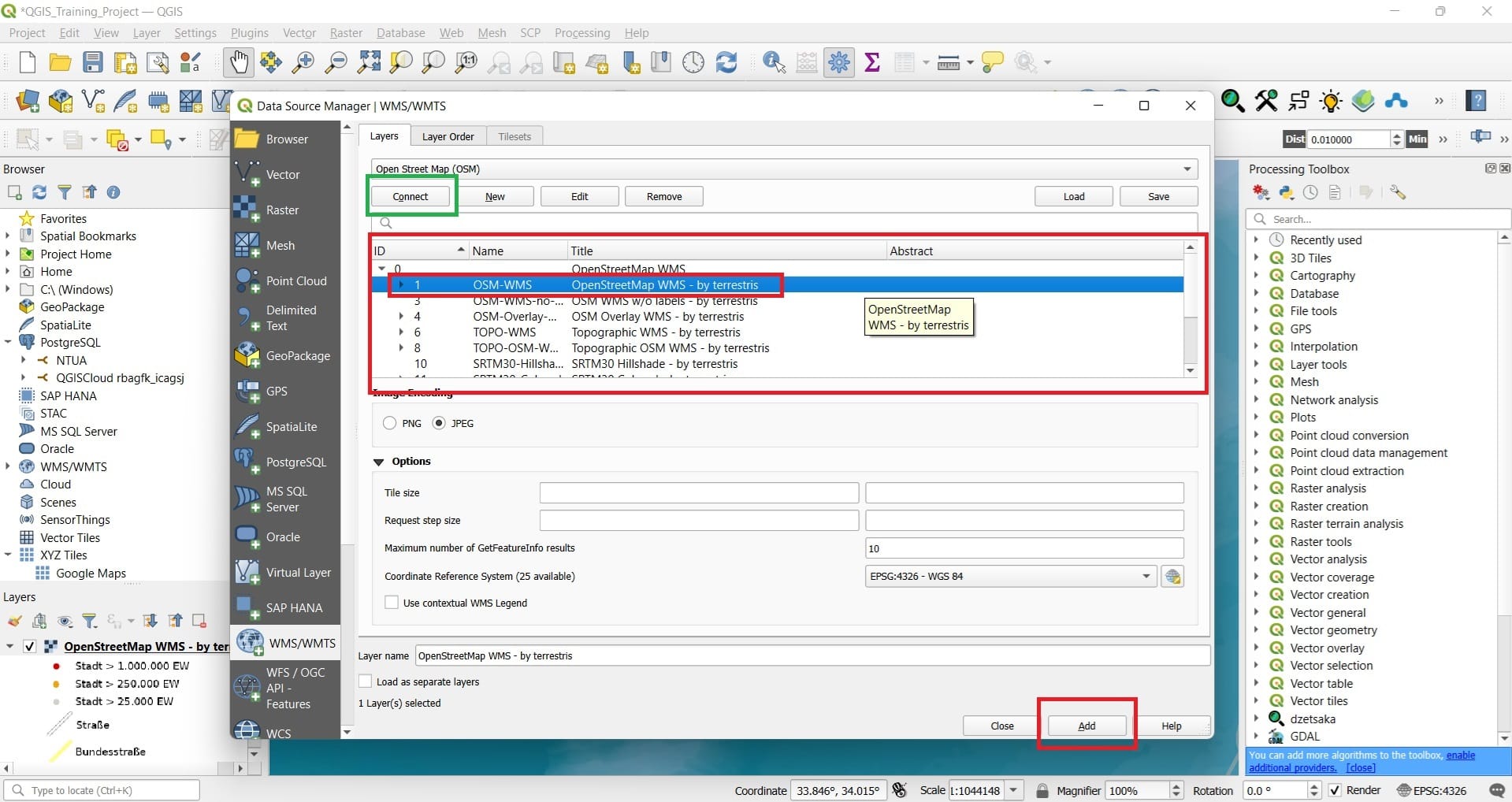The height and width of the screenshot is (802, 1512).
Task: Click the Remove connection button
Action: (664, 196)
